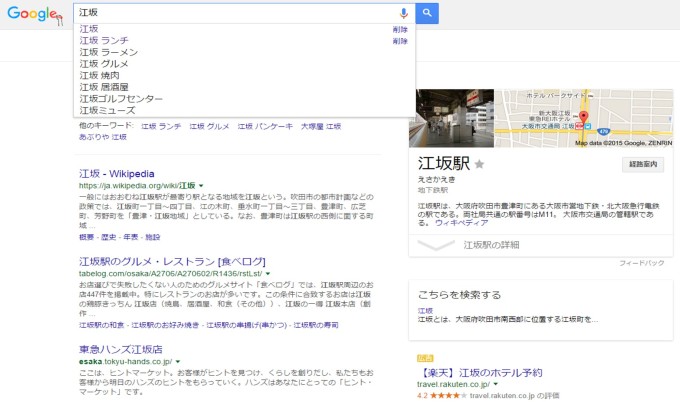Click the 他のキーワード label
Image resolution: width=680 pixels, height=402 pixels.
tap(106, 126)
